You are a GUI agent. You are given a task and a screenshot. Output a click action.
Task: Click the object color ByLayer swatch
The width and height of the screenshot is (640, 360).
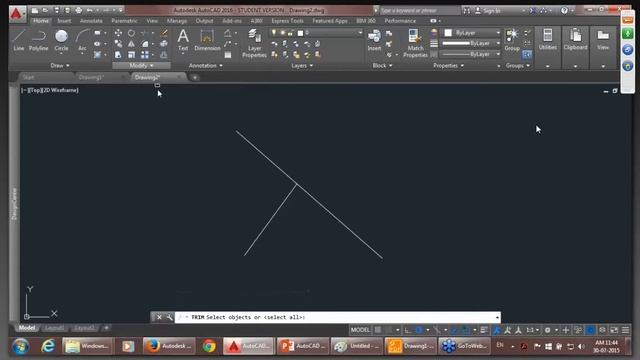448,33
